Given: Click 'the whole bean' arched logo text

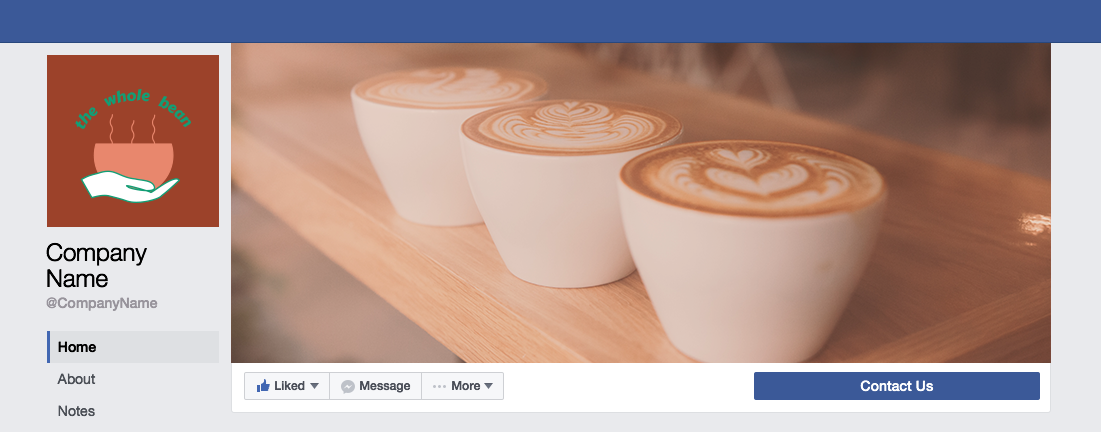Looking at the screenshot, I should point(133,109).
